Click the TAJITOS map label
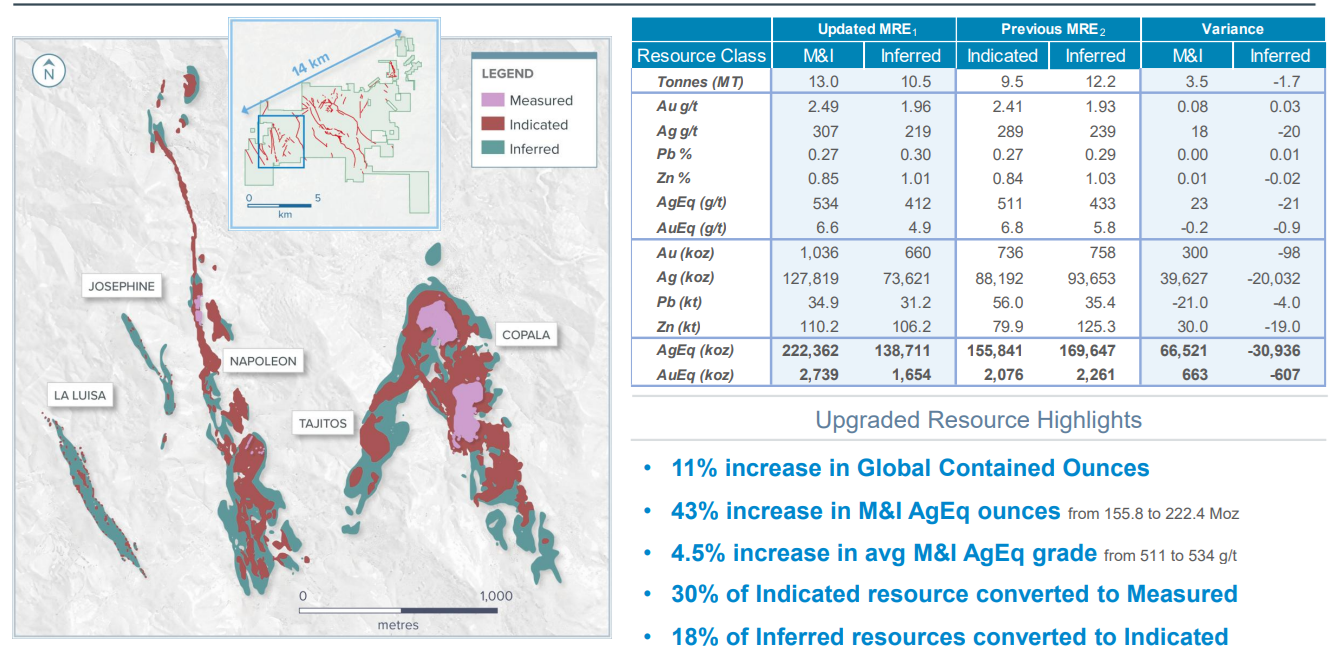The height and width of the screenshot is (652, 1341). (x=323, y=423)
